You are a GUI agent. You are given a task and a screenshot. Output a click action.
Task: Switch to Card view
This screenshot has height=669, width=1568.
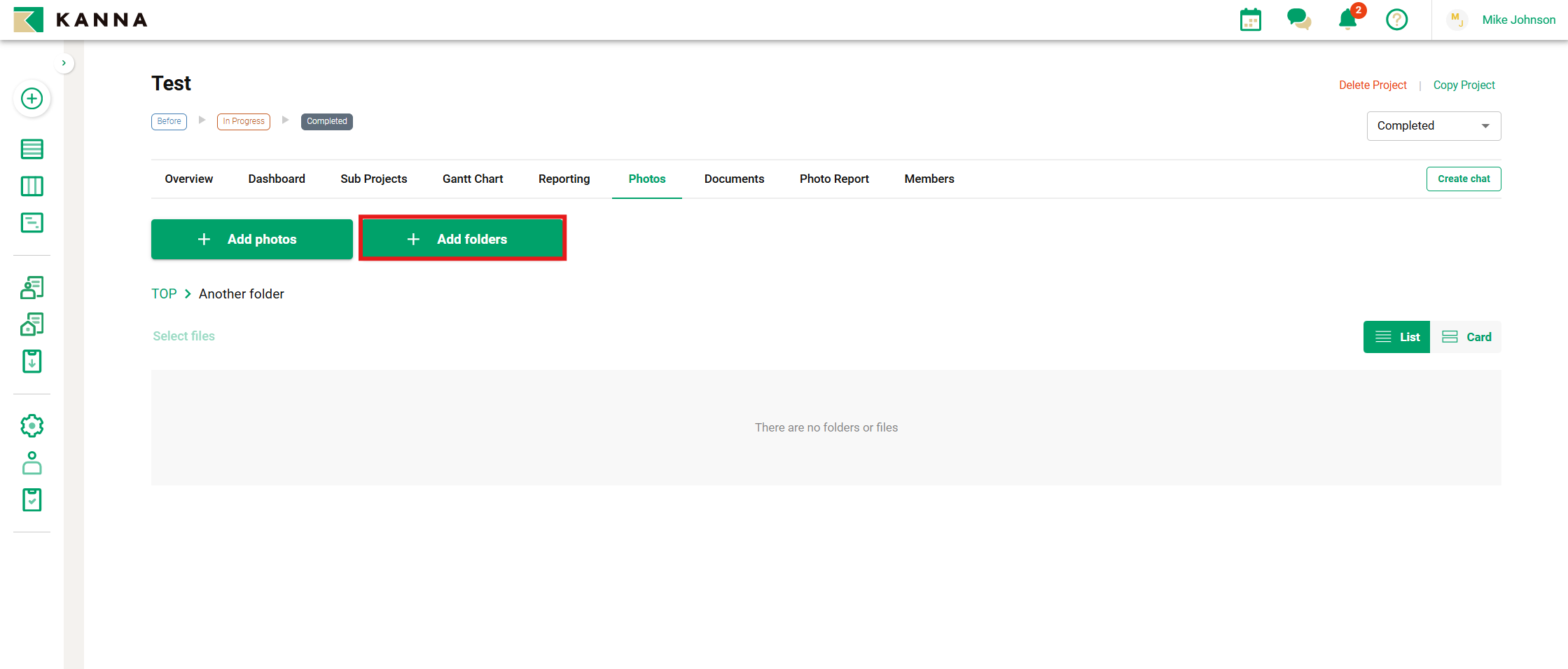coord(1466,337)
